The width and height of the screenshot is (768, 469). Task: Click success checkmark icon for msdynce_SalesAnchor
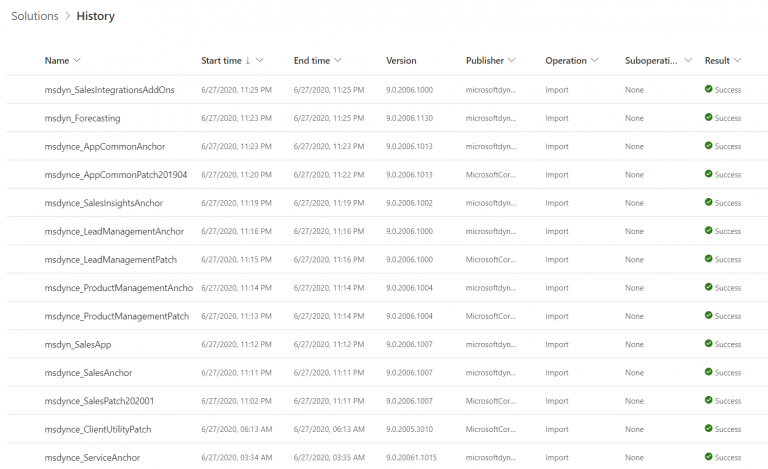[x=708, y=372]
